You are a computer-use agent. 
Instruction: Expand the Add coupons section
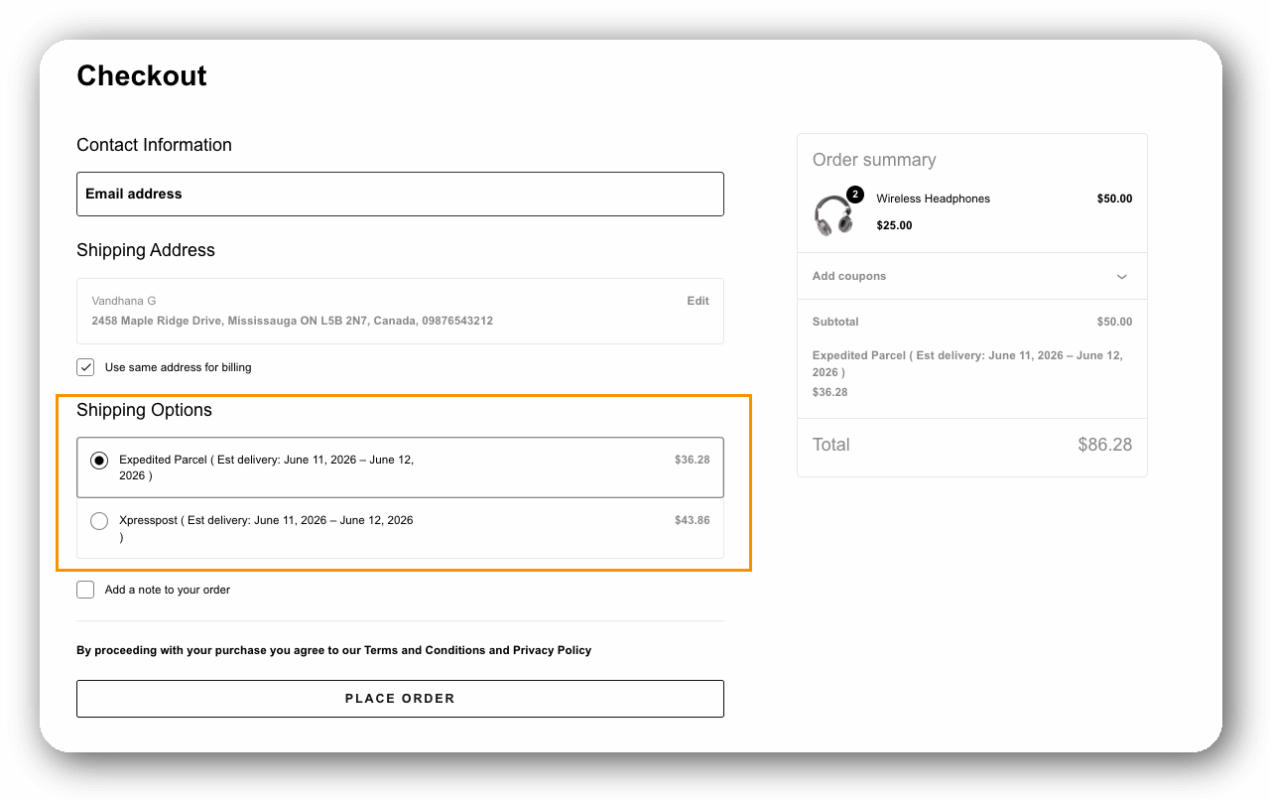pos(972,276)
